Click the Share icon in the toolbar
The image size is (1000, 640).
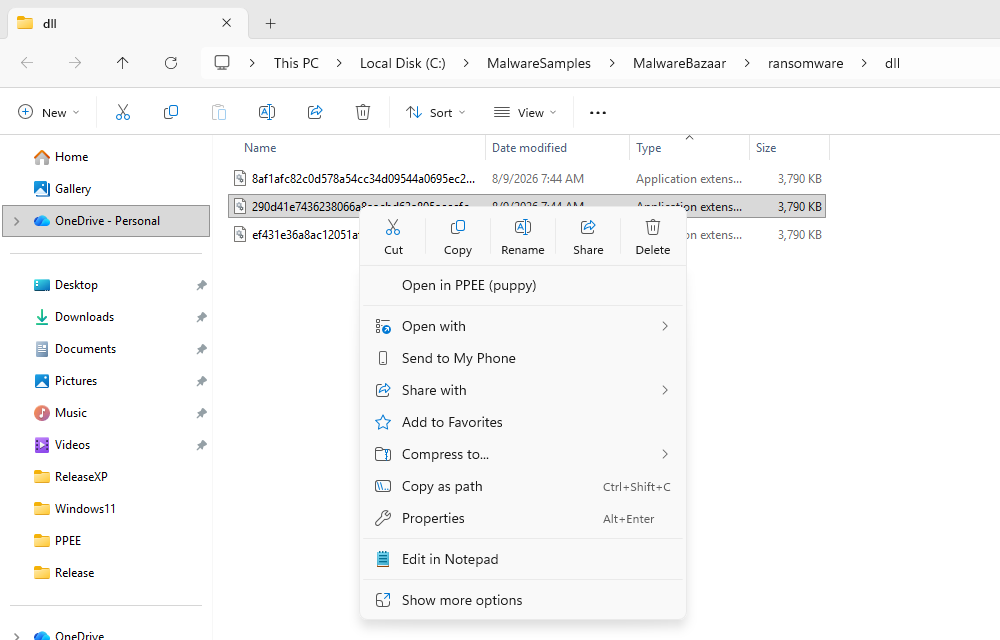(315, 113)
